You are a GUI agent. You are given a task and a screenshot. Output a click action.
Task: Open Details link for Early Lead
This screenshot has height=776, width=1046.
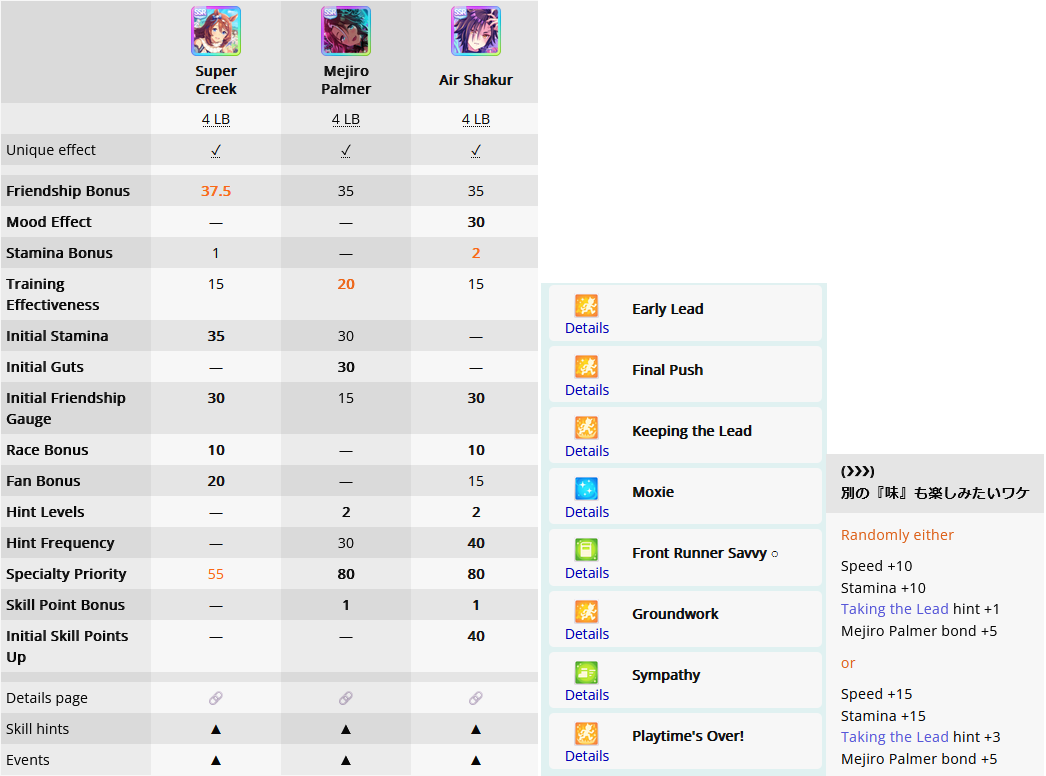click(587, 328)
